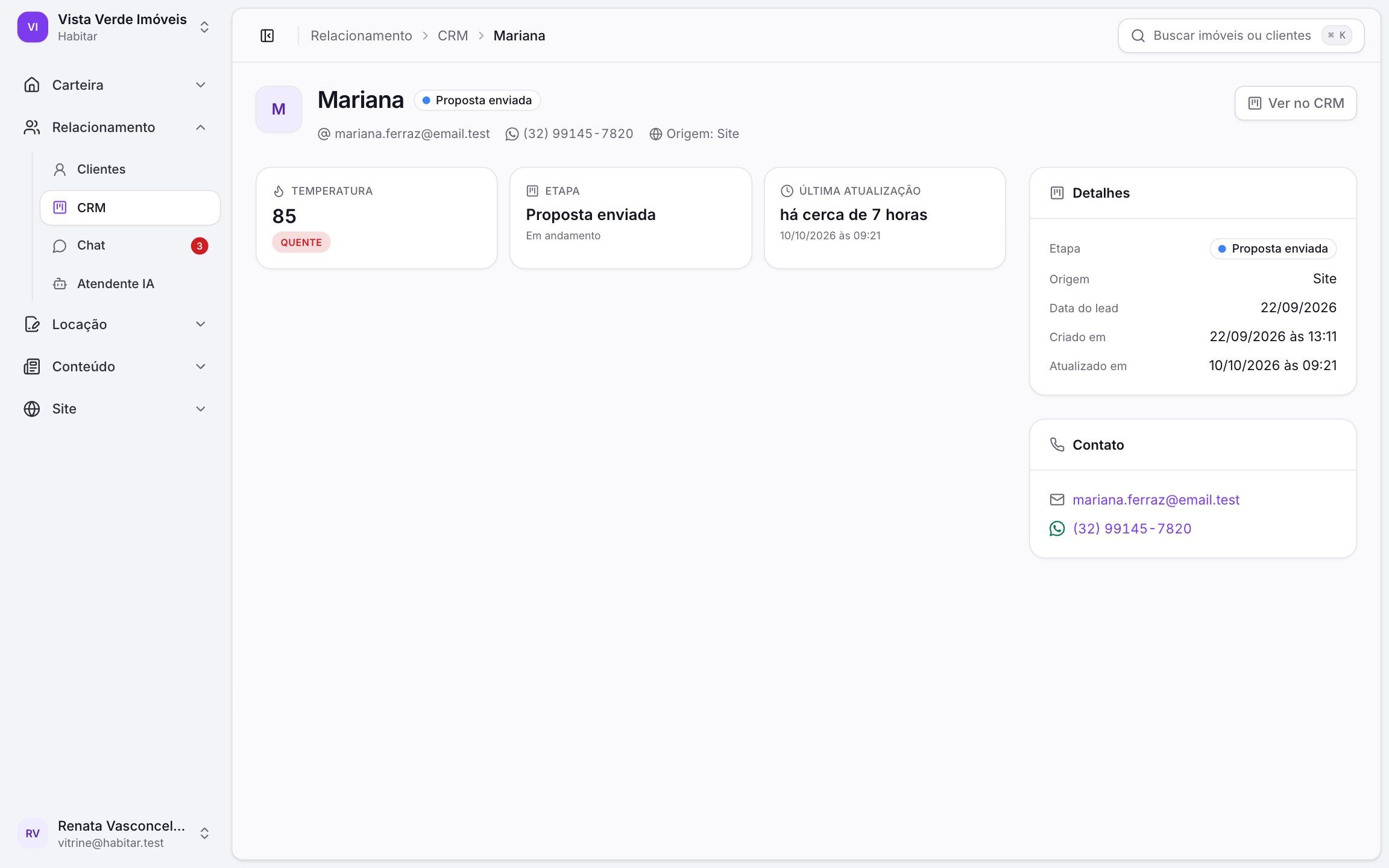Open mariana.ferraz@email.test link in Contato
The width and height of the screenshot is (1389, 868).
pos(1156,500)
